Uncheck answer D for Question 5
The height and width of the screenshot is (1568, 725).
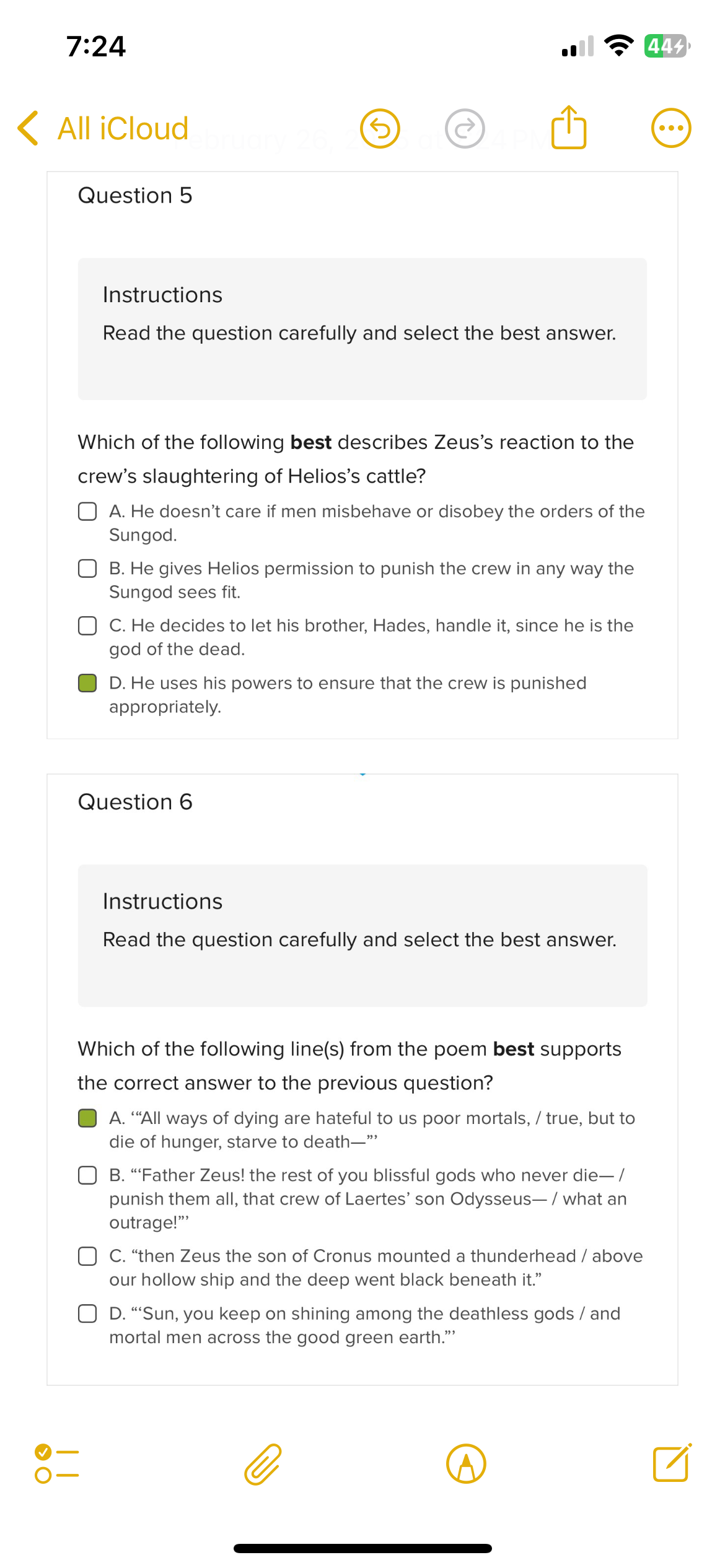click(x=87, y=684)
